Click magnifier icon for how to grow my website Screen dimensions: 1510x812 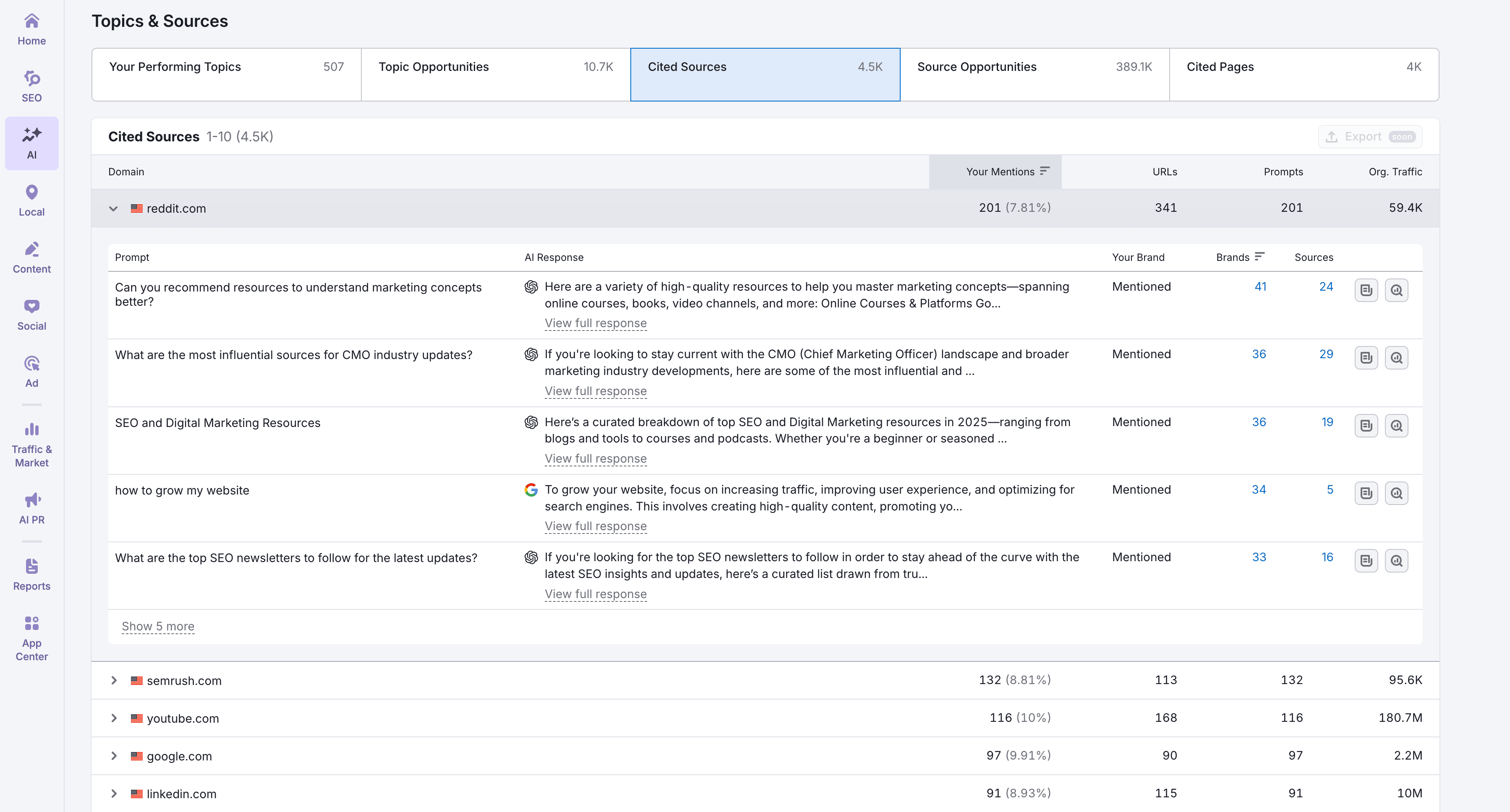point(1396,493)
